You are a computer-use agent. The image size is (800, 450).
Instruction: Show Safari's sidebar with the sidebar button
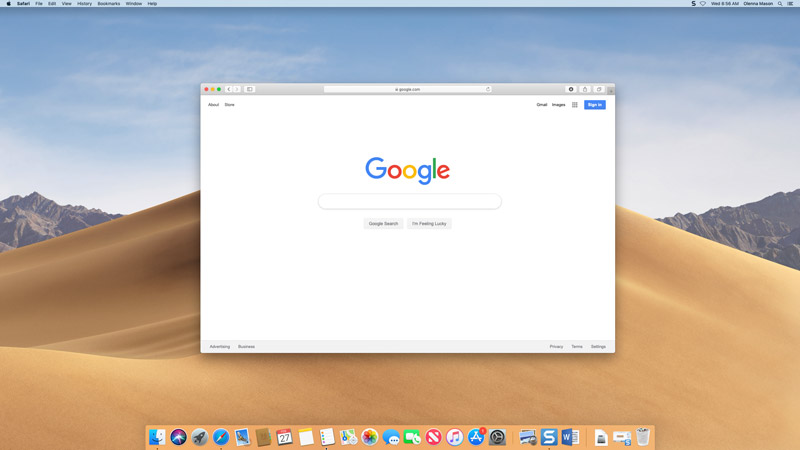point(249,89)
